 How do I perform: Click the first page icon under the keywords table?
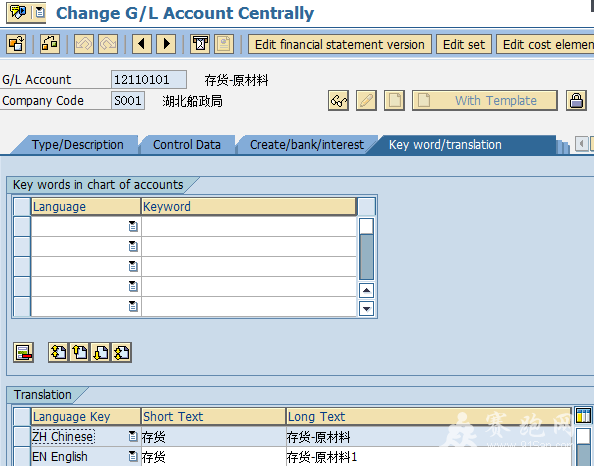58,353
